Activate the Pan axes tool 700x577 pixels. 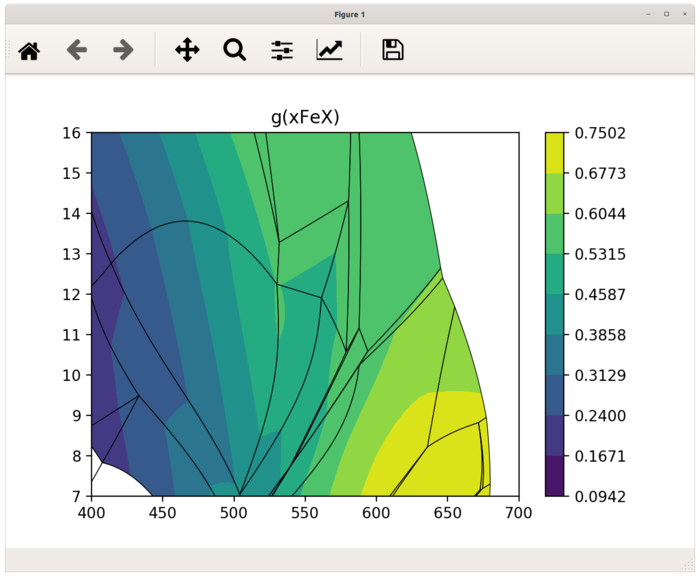click(x=187, y=50)
